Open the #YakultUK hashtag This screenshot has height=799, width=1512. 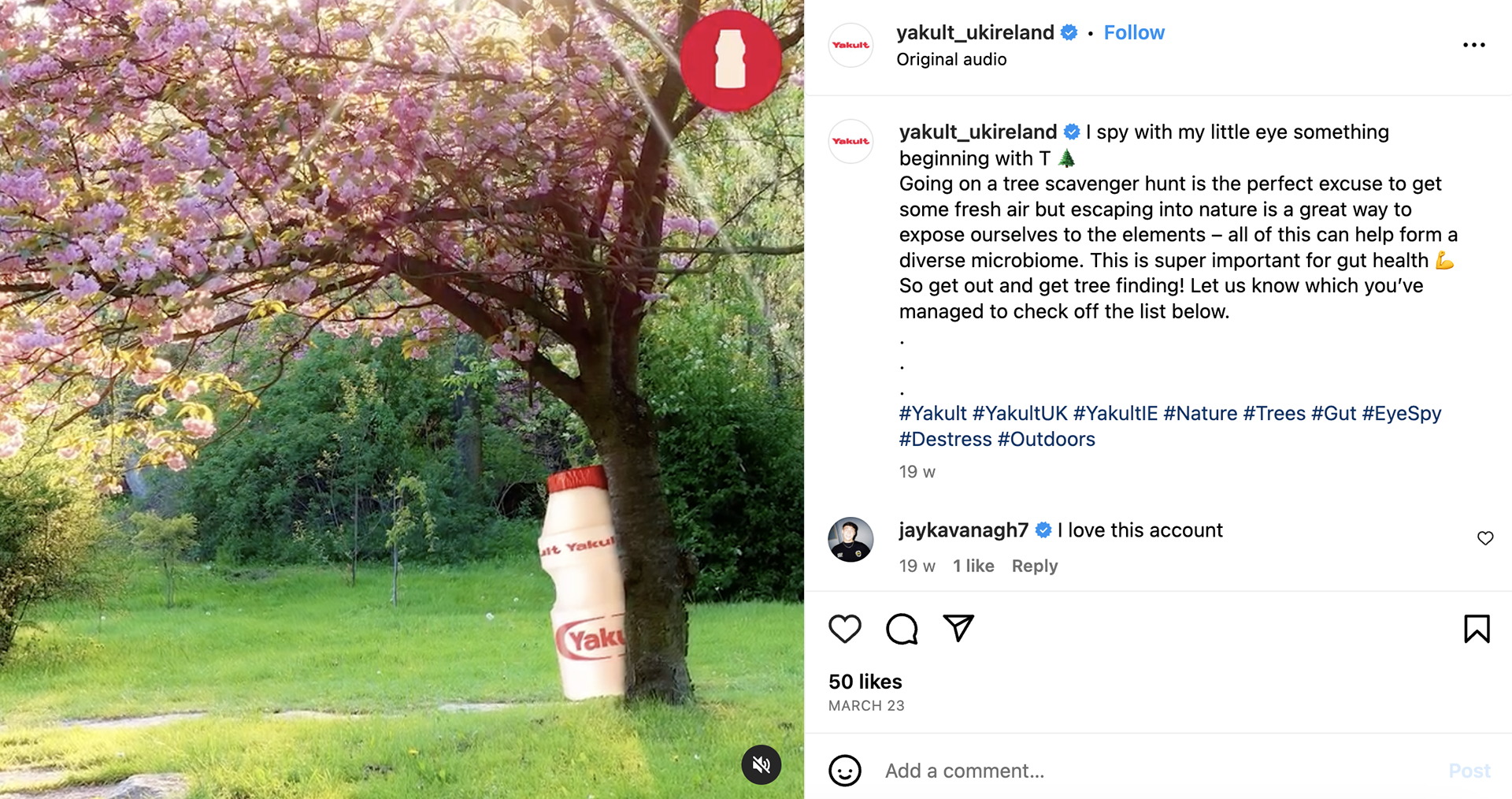[1020, 414]
